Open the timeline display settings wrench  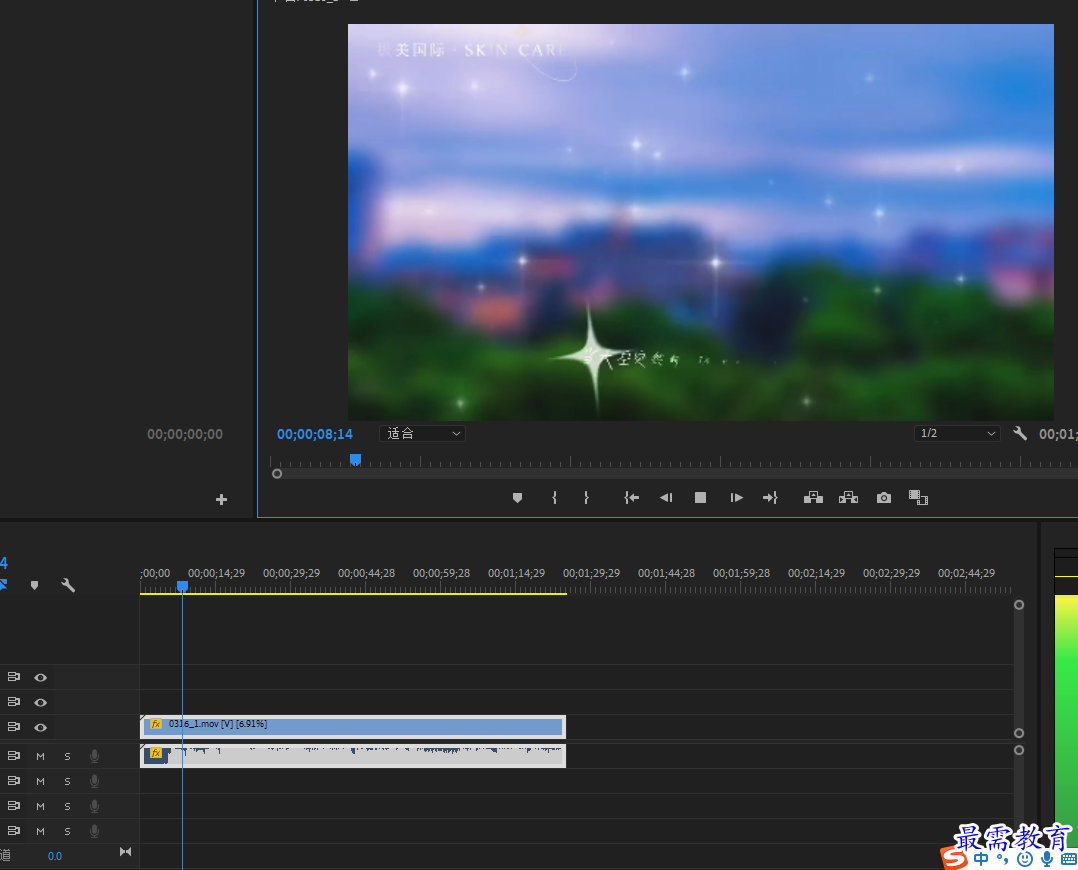pos(67,585)
